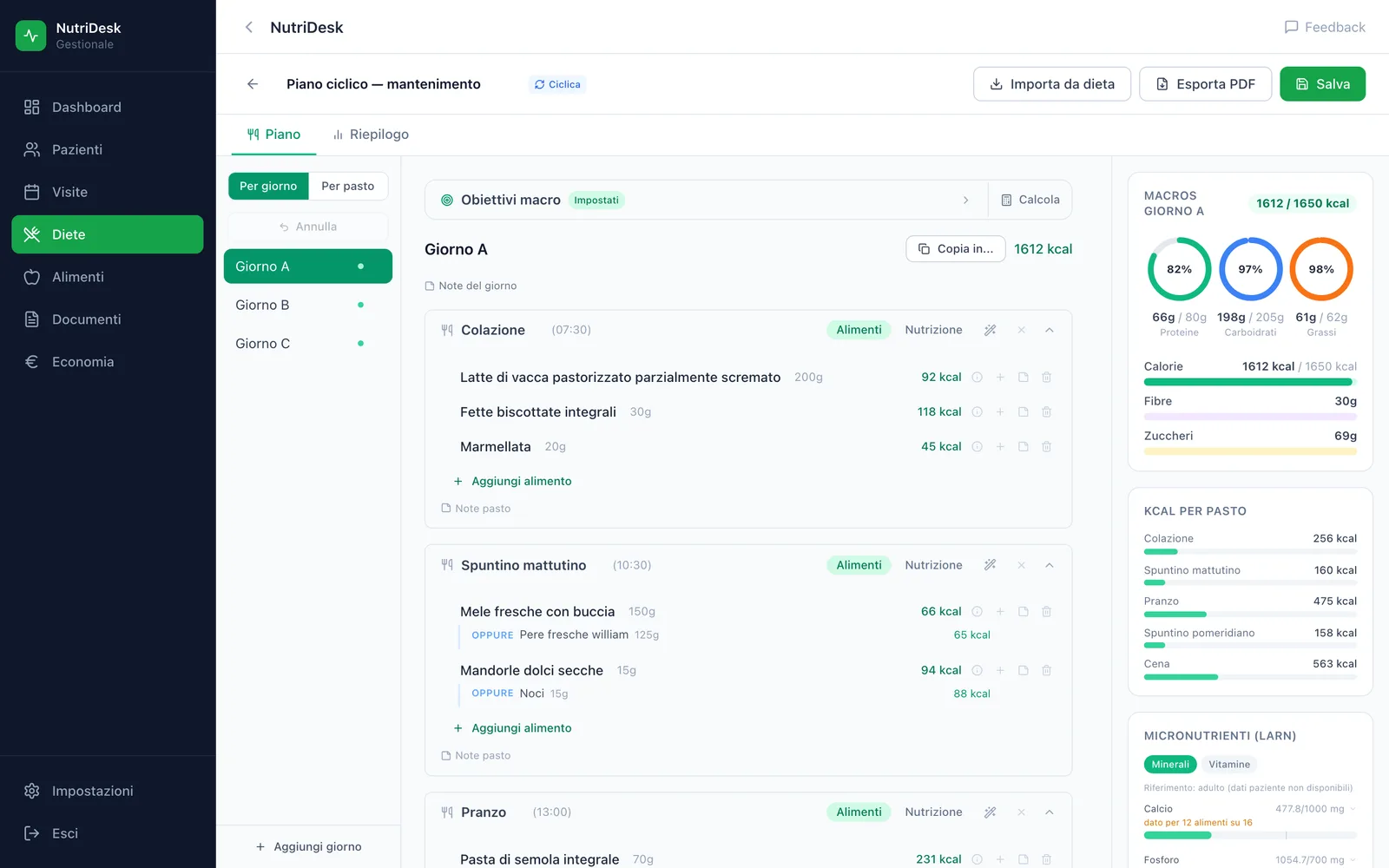Delete the Marmellata food row
The height and width of the screenshot is (868, 1389).
(x=1046, y=447)
